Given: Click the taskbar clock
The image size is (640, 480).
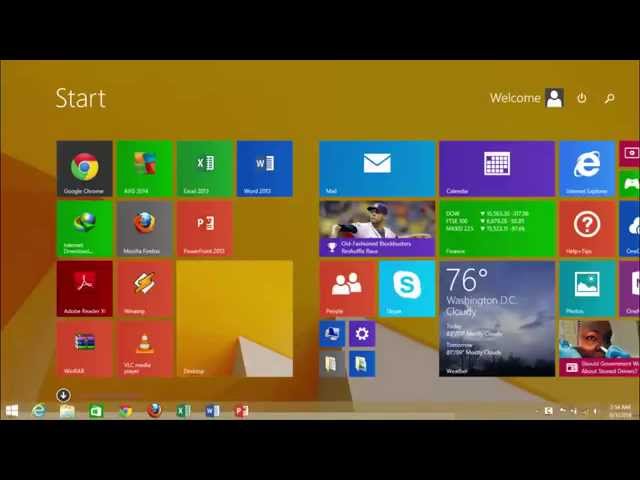Looking at the screenshot, I should [x=620, y=411].
